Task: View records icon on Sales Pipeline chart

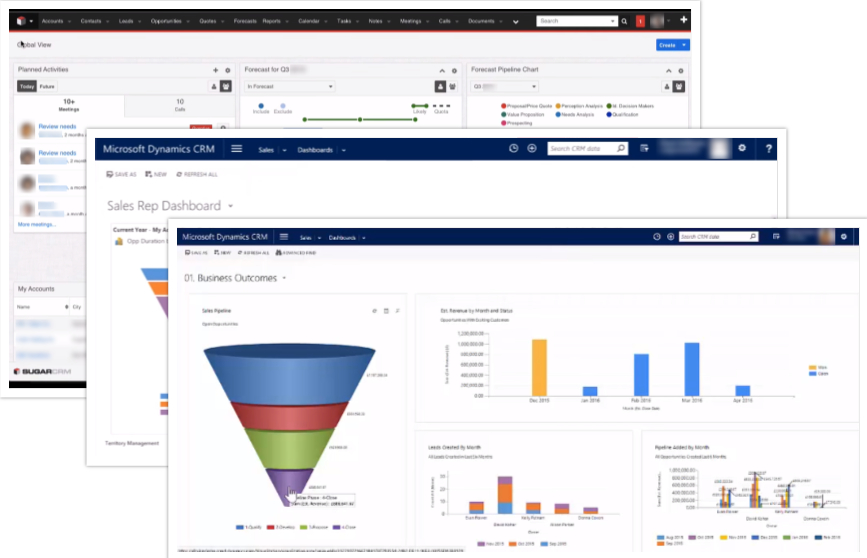Action: coord(386,311)
